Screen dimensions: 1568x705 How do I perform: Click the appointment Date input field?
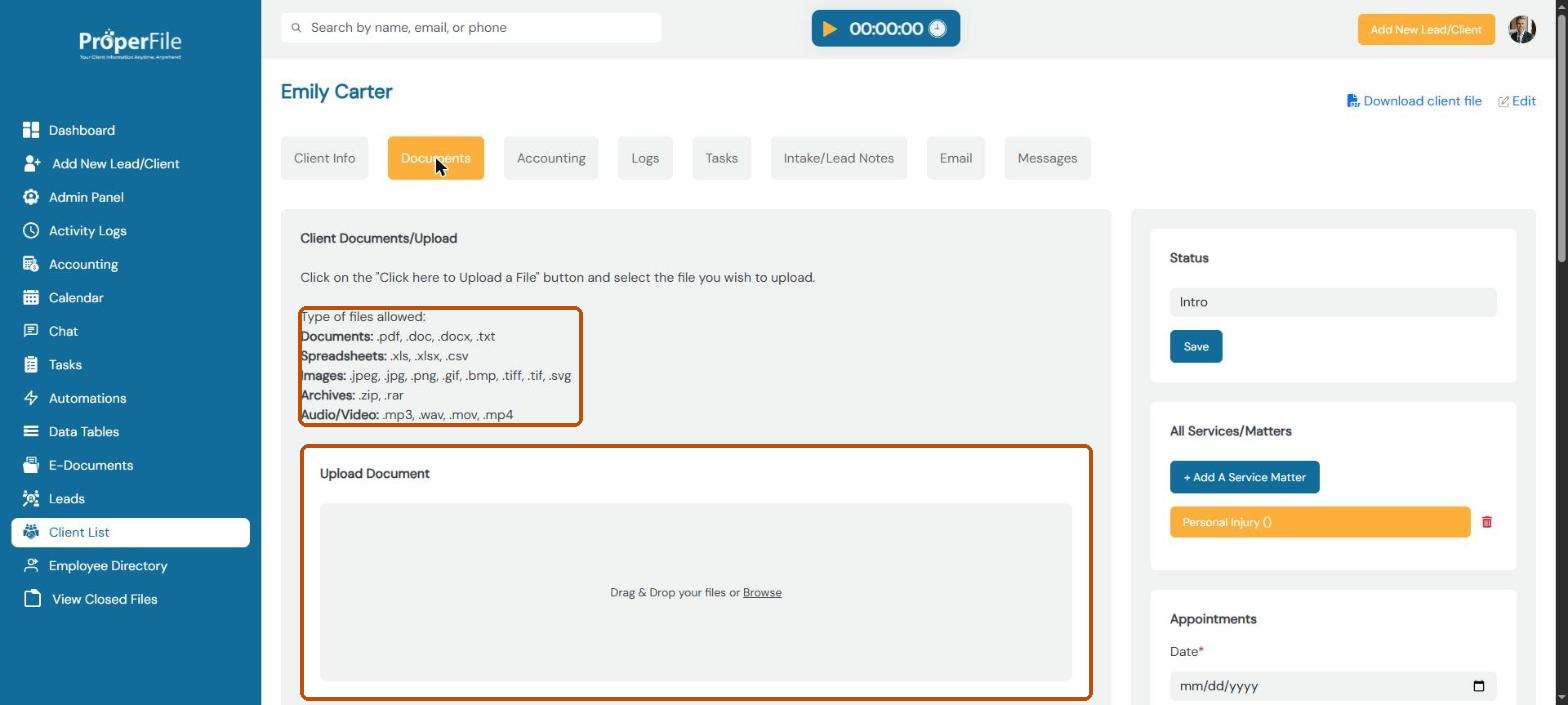[x=1333, y=686]
